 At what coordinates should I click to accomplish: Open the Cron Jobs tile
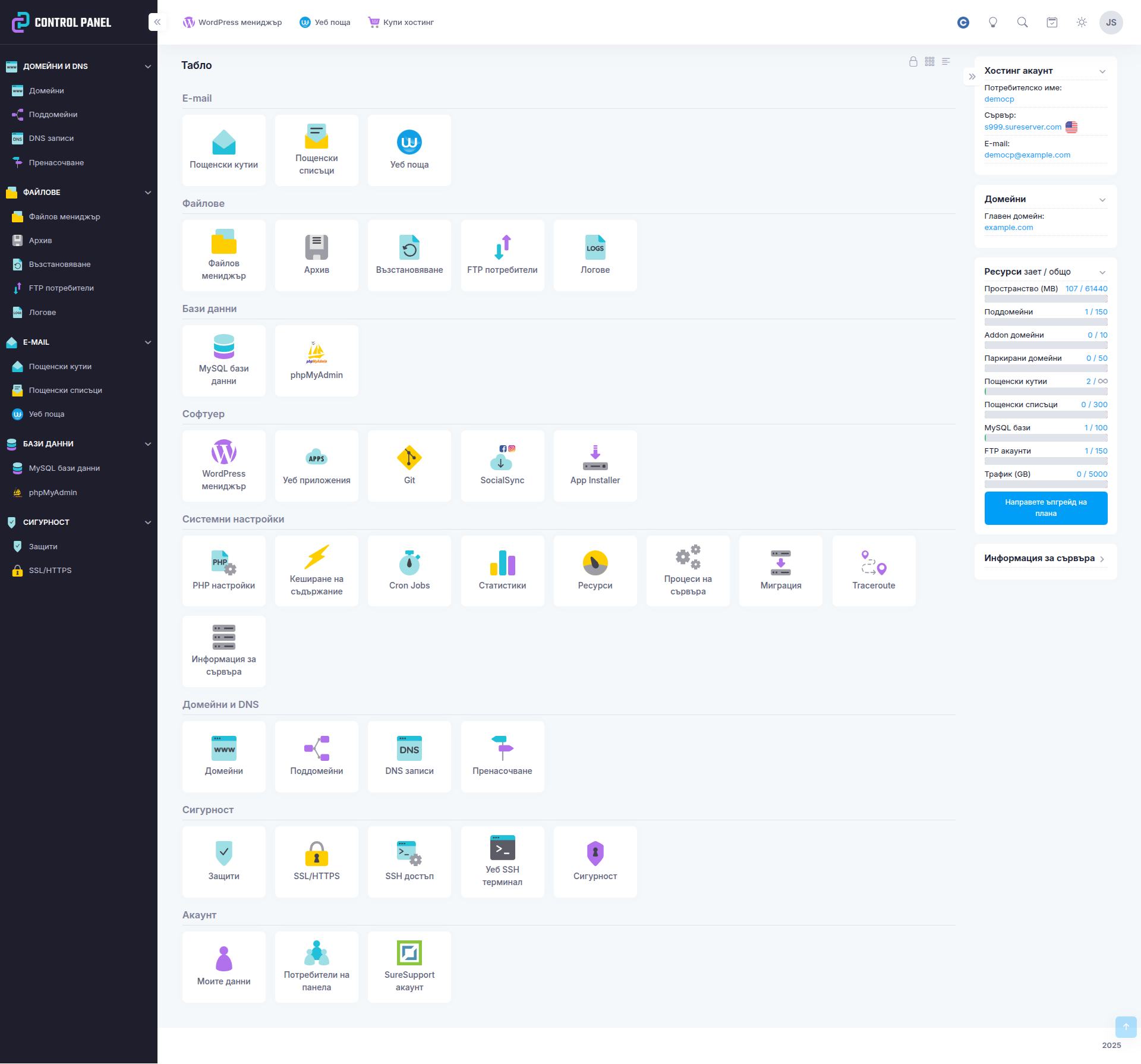[409, 571]
